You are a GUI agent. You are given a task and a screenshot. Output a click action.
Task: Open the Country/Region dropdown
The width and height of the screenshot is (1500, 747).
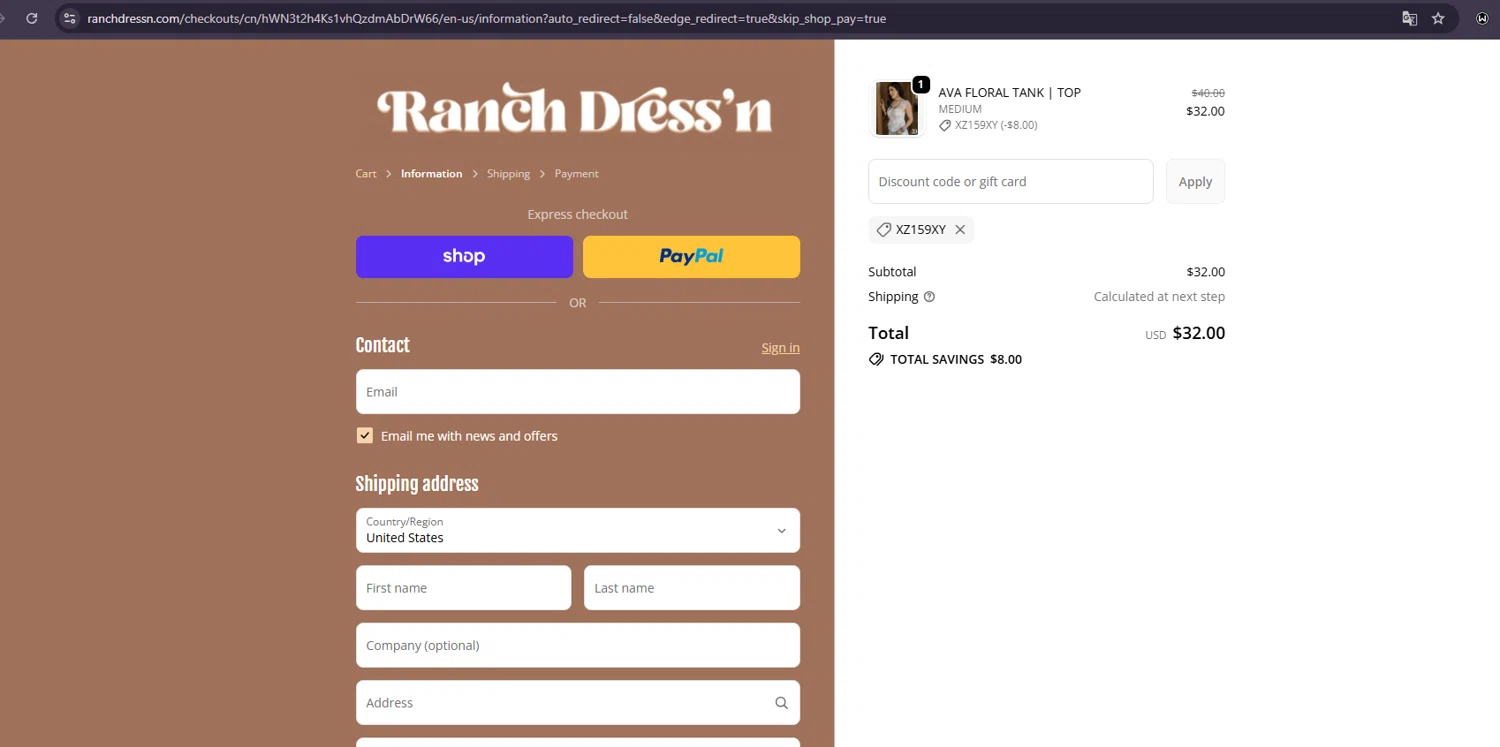pos(578,530)
